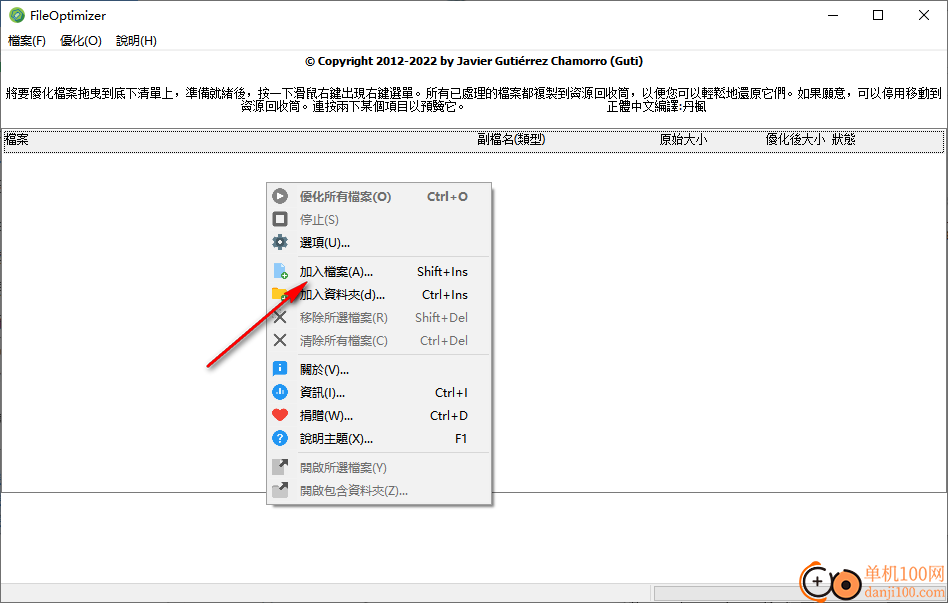The height and width of the screenshot is (603, 948).
Task: Click the Ctrl+O shortcut label
Action: point(447,197)
